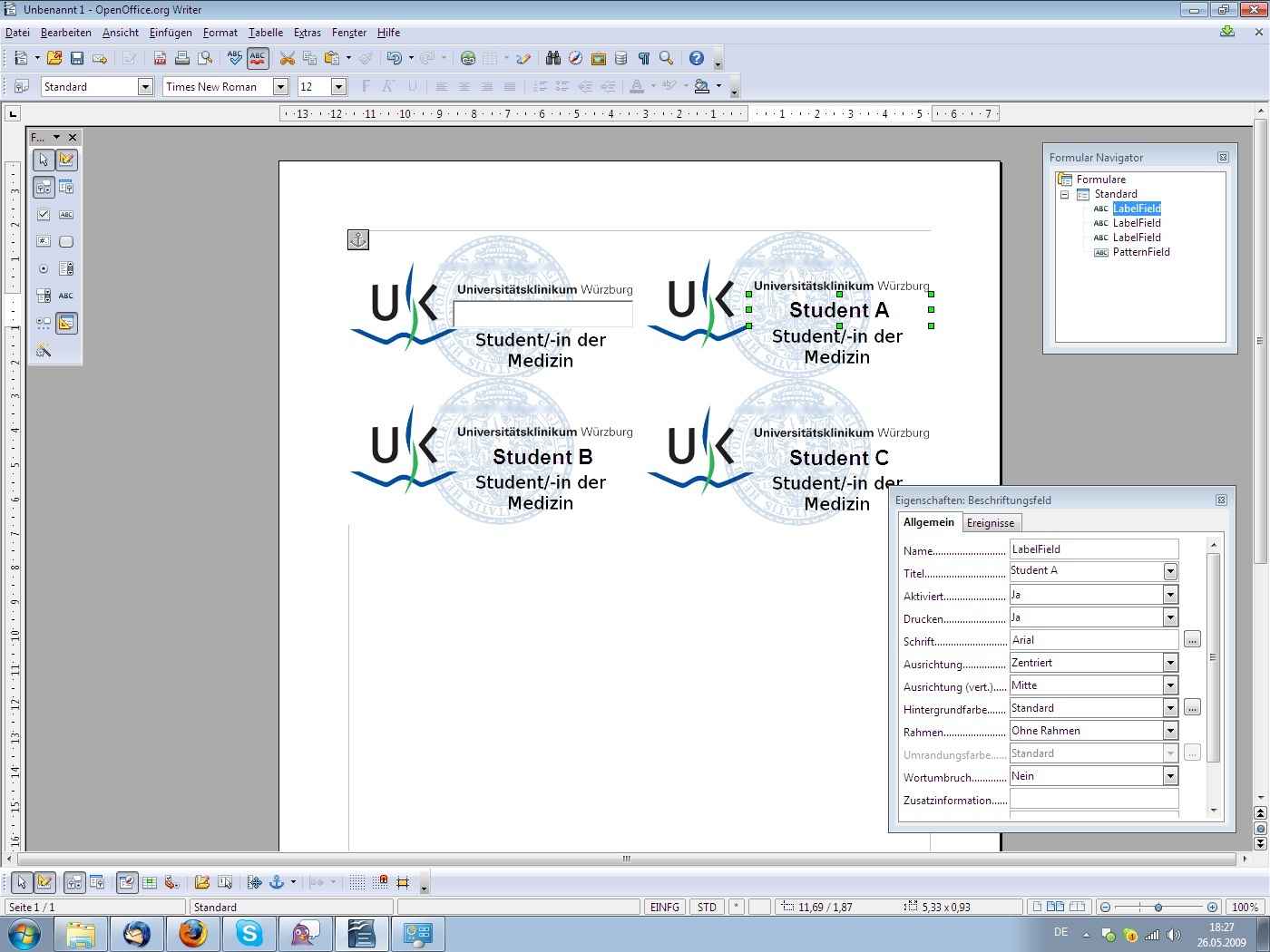Switch to the Ereignisse tab
Viewport: 1270px width, 952px height.
pyautogui.click(x=991, y=523)
